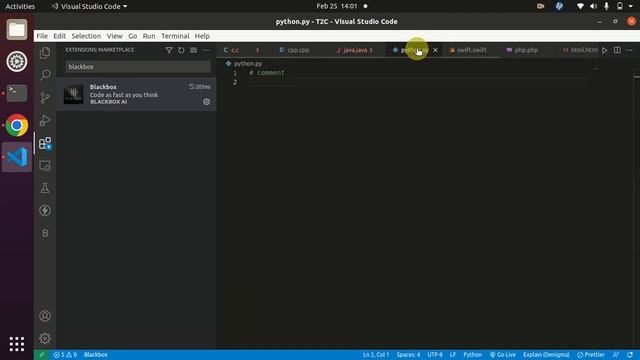640x360 pixels.
Task: Open the Testing flask view
Action: (x=45, y=188)
